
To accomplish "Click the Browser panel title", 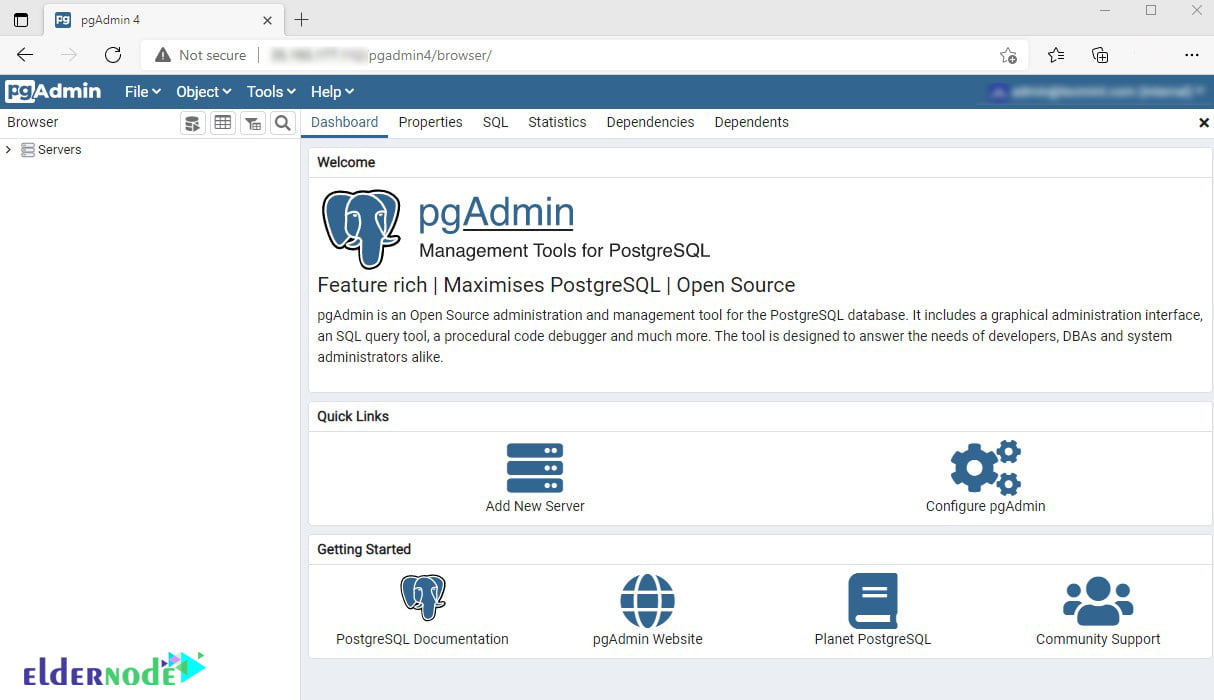I will [x=33, y=122].
